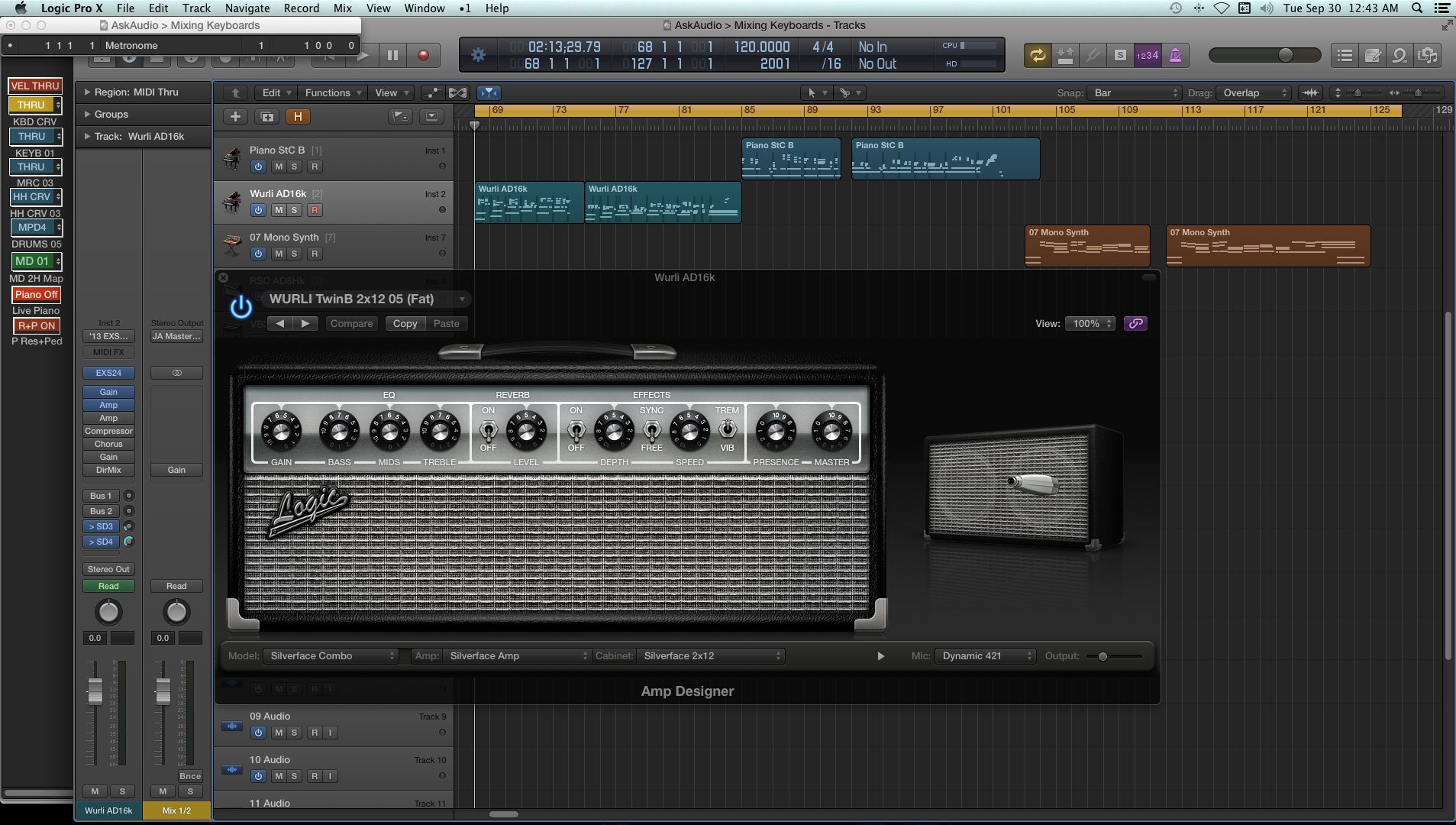Disable record on Wurli AD16k track
Viewport: 1456px width, 825px height.
point(315,210)
